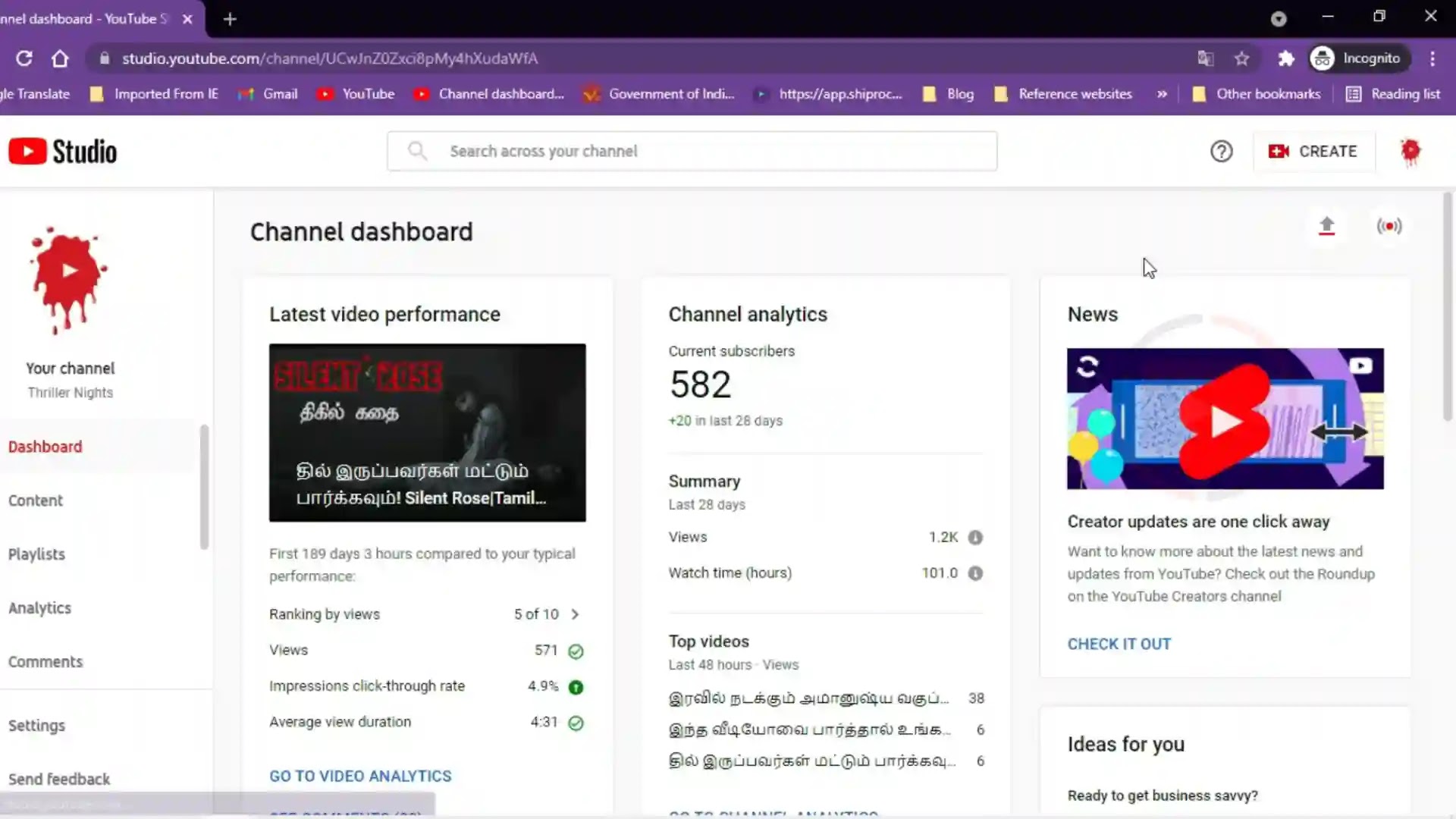
Task: Open account avatar menu at top right
Action: (1410, 151)
